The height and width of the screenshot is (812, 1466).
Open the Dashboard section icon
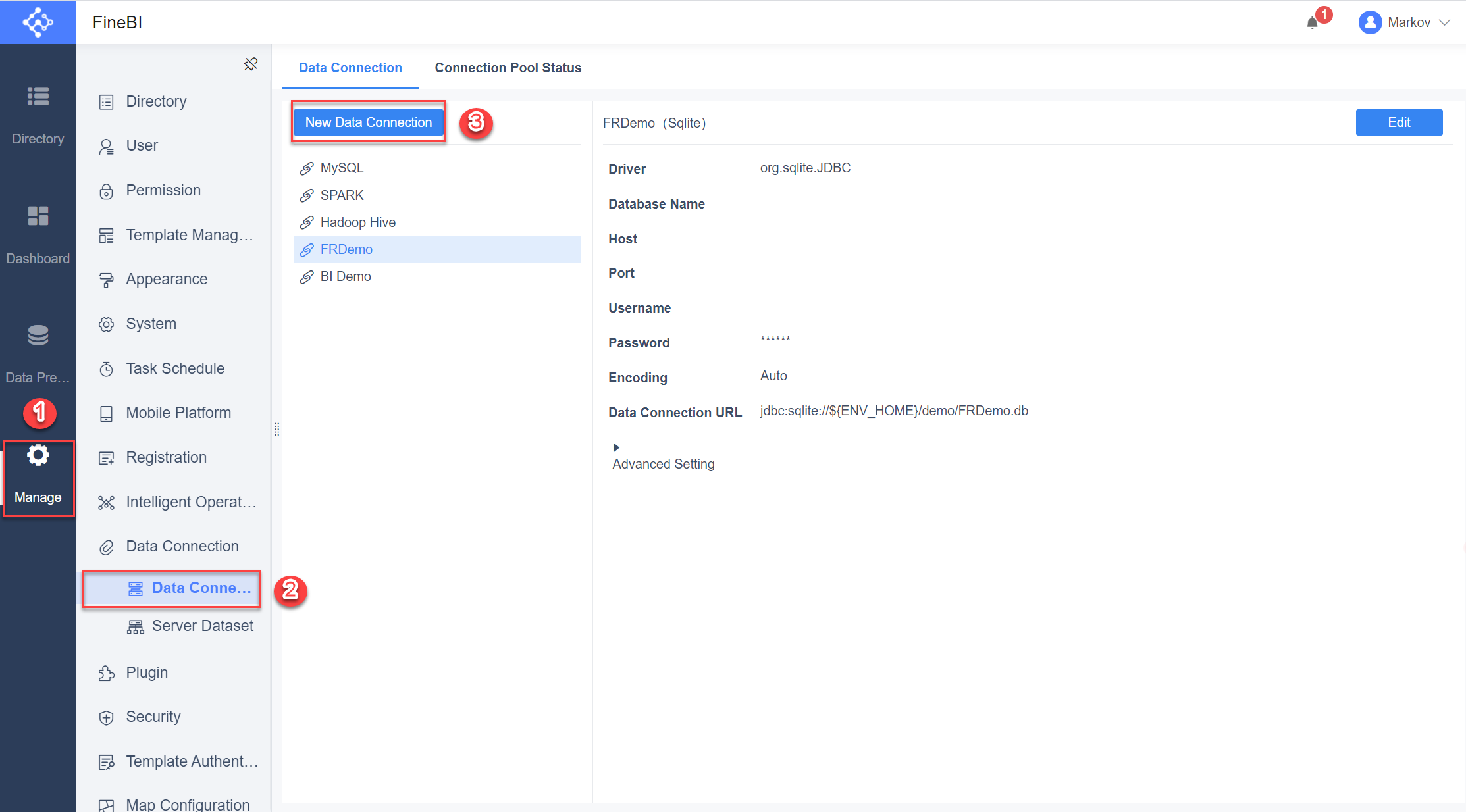click(x=38, y=216)
